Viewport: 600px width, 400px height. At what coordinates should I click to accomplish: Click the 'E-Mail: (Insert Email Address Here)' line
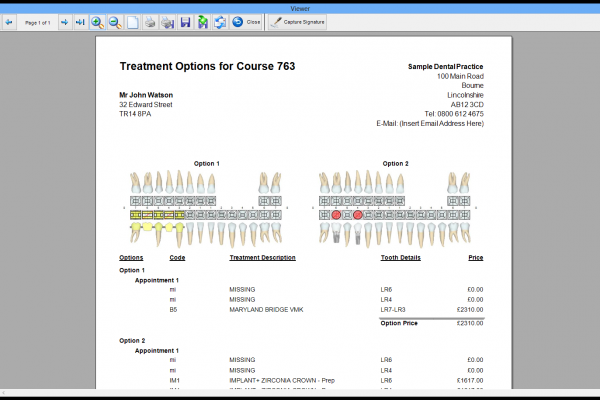(430, 123)
